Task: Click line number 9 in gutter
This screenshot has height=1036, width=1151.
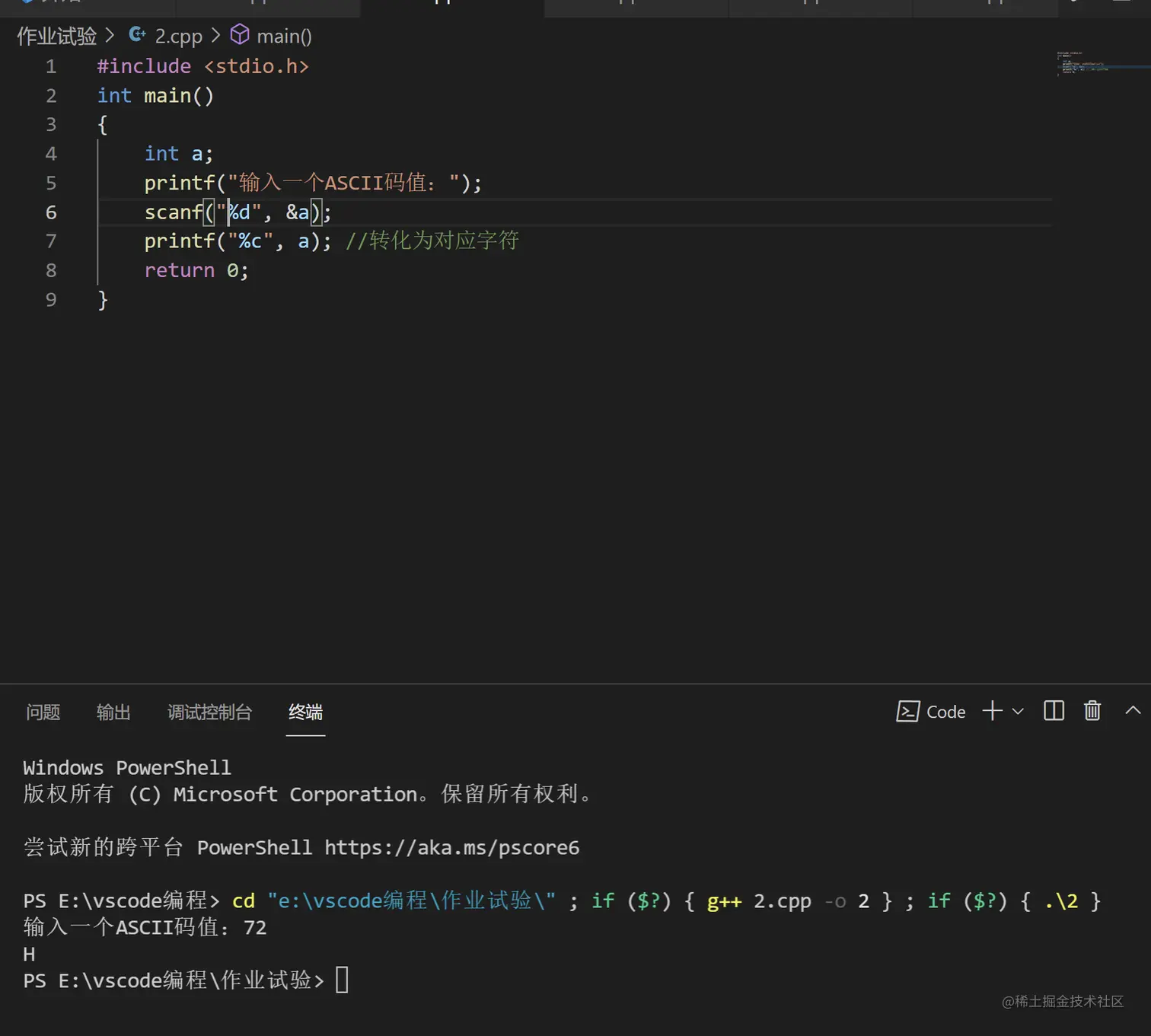Action: point(51,300)
